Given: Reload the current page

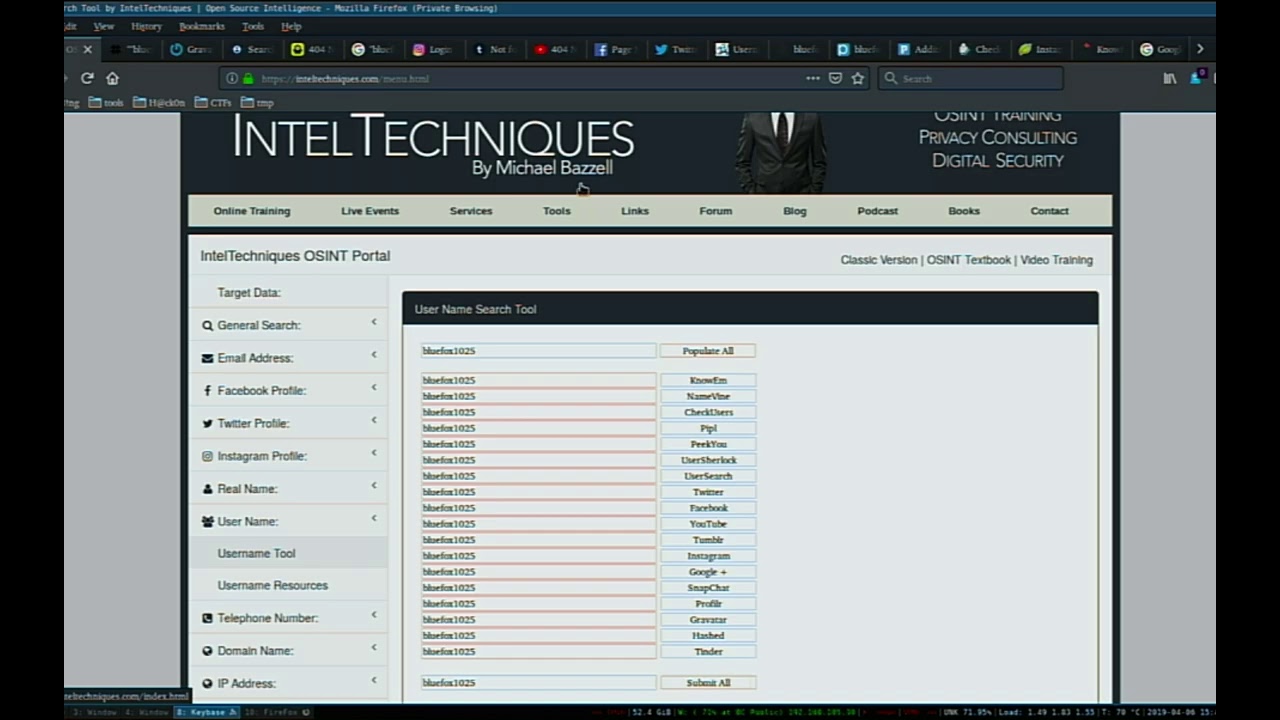Looking at the screenshot, I should (x=88, y=78).
